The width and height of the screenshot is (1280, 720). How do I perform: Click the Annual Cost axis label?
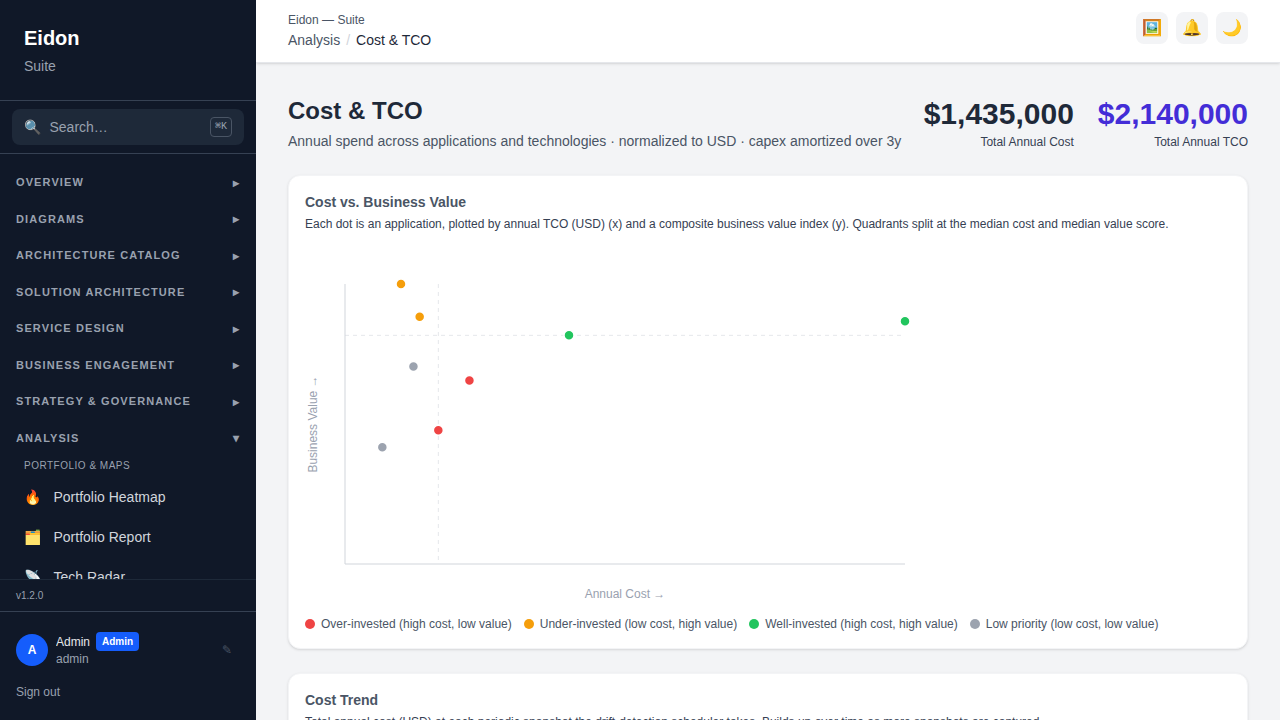[624, 594]
